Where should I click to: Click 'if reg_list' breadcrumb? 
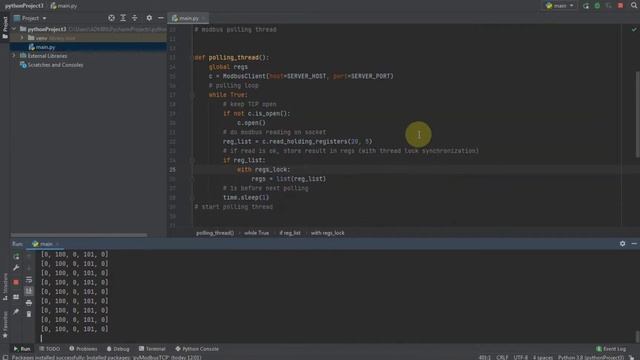pos(290,233)
